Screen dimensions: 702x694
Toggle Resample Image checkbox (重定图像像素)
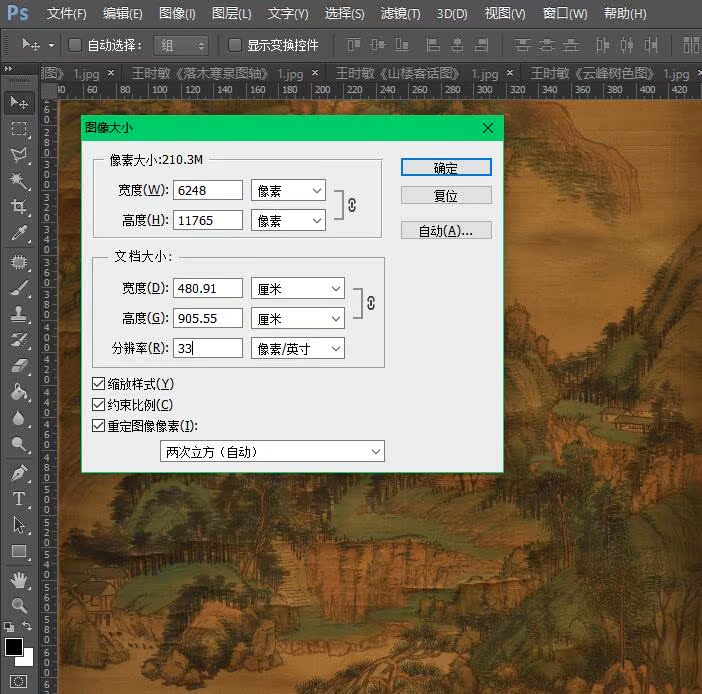pos(98,425)
